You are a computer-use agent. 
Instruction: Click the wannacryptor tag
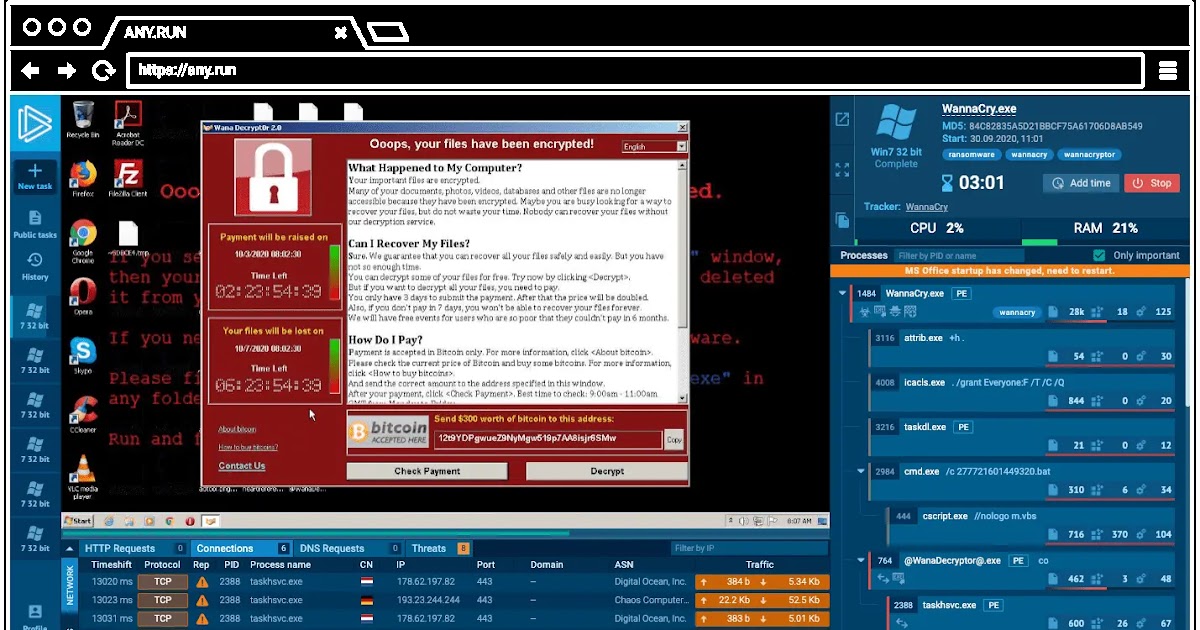click(x=1090, y=155)
